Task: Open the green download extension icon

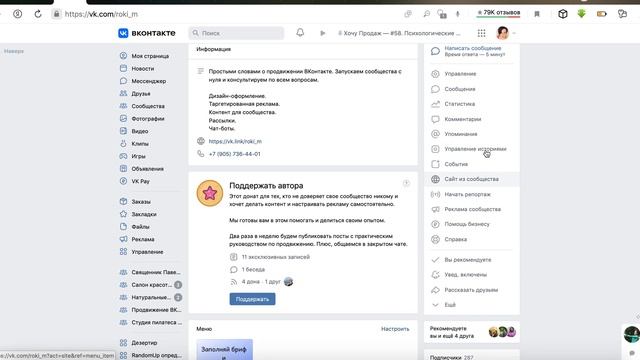Action: tap(582, 14)
